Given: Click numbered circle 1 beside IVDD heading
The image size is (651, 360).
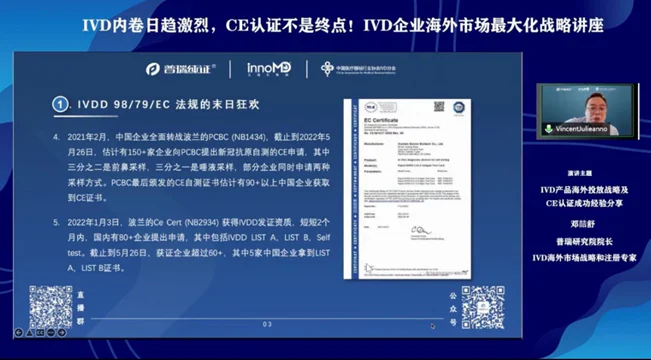Looking at the screenshot, I should click(60, 105).
